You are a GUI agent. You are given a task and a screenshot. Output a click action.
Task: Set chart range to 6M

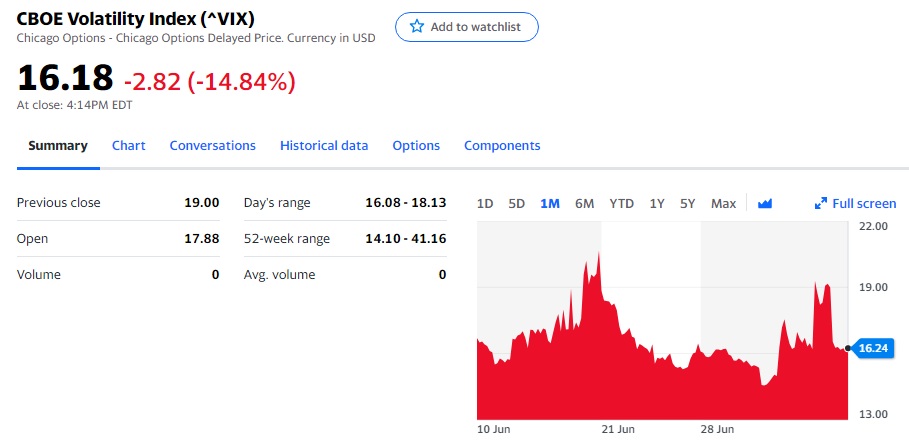[584, 204]
